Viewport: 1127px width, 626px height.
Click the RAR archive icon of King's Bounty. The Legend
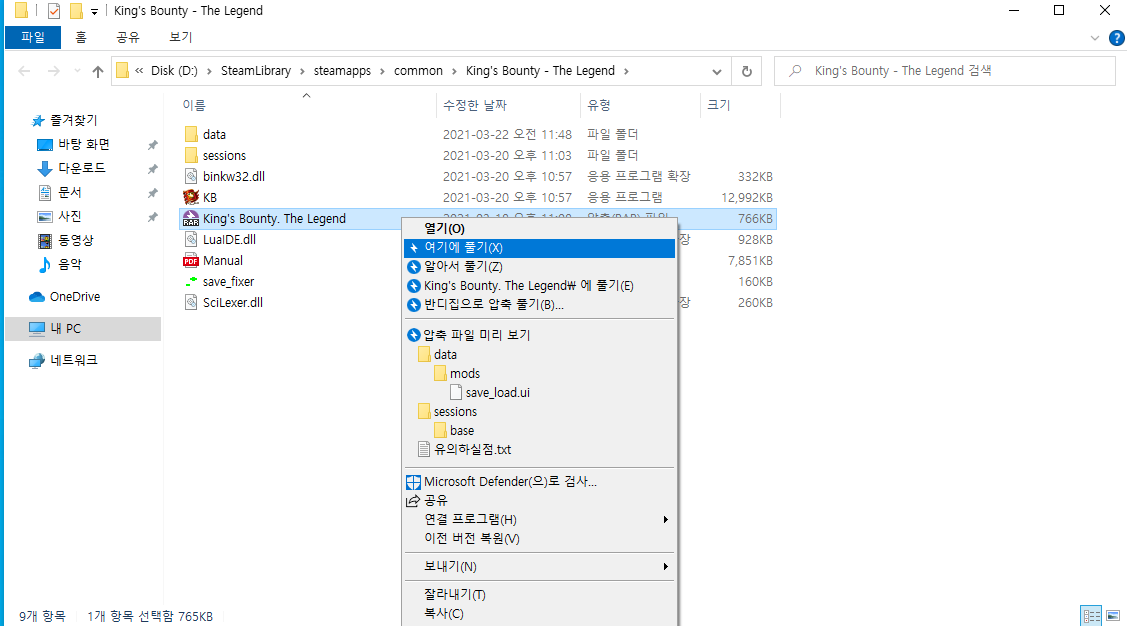click(190, 218)
